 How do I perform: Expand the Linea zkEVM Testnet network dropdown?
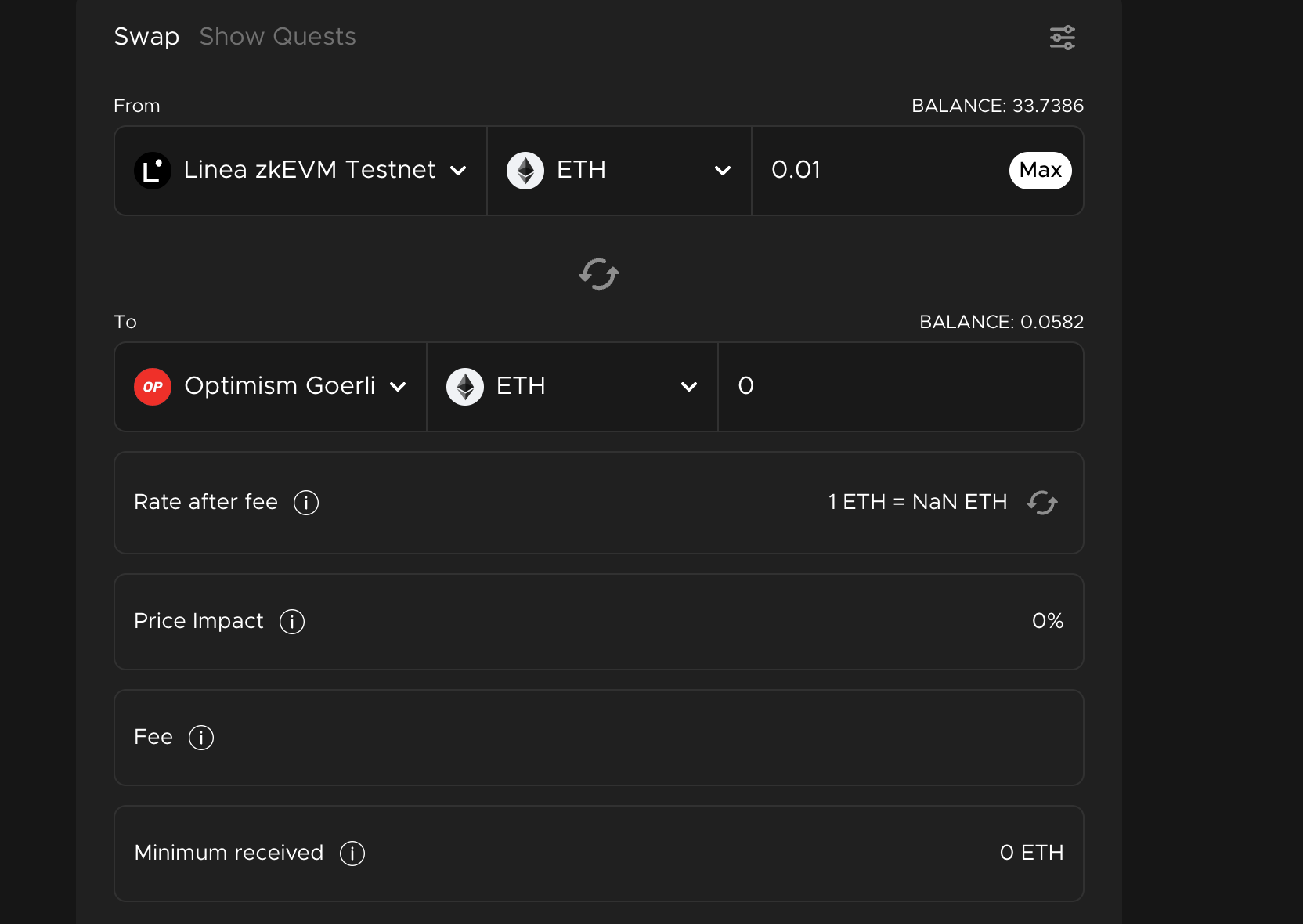tap(458, 171)
